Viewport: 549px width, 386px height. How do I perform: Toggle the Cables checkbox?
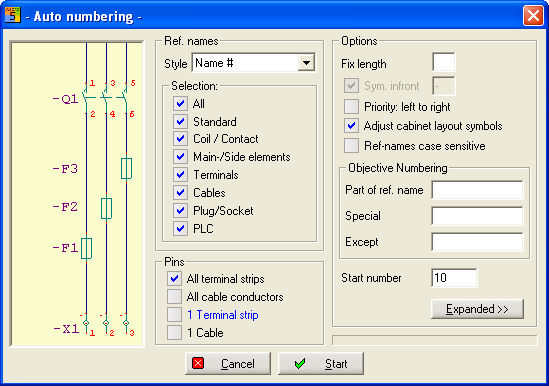click(180, 192)
